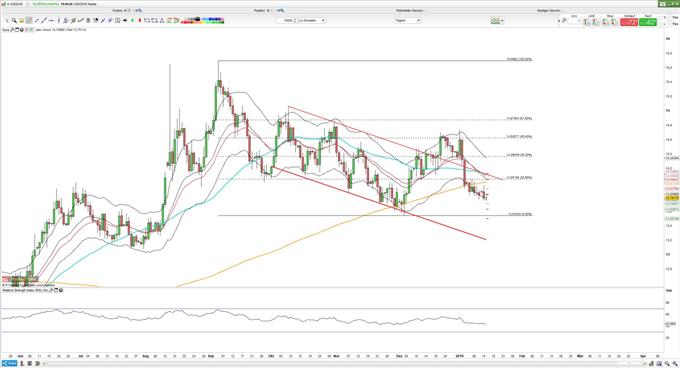This screenshot has height=368, width=680.
Task: Select the horizontal line drawing tool
Action: (x=51, y=20)
